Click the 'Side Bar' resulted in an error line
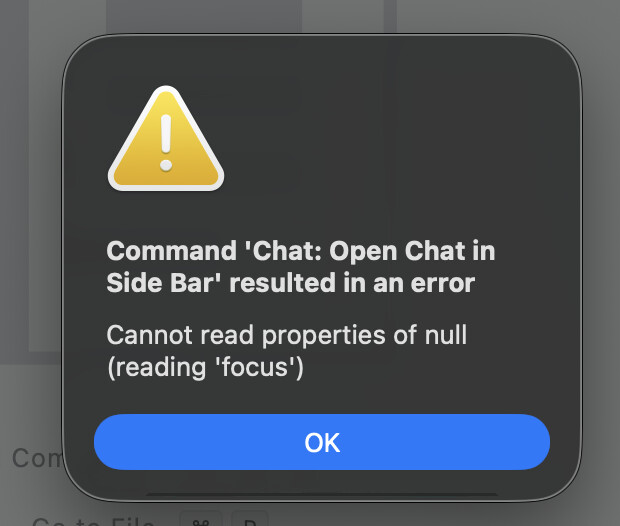 click(x=291, y=283)
